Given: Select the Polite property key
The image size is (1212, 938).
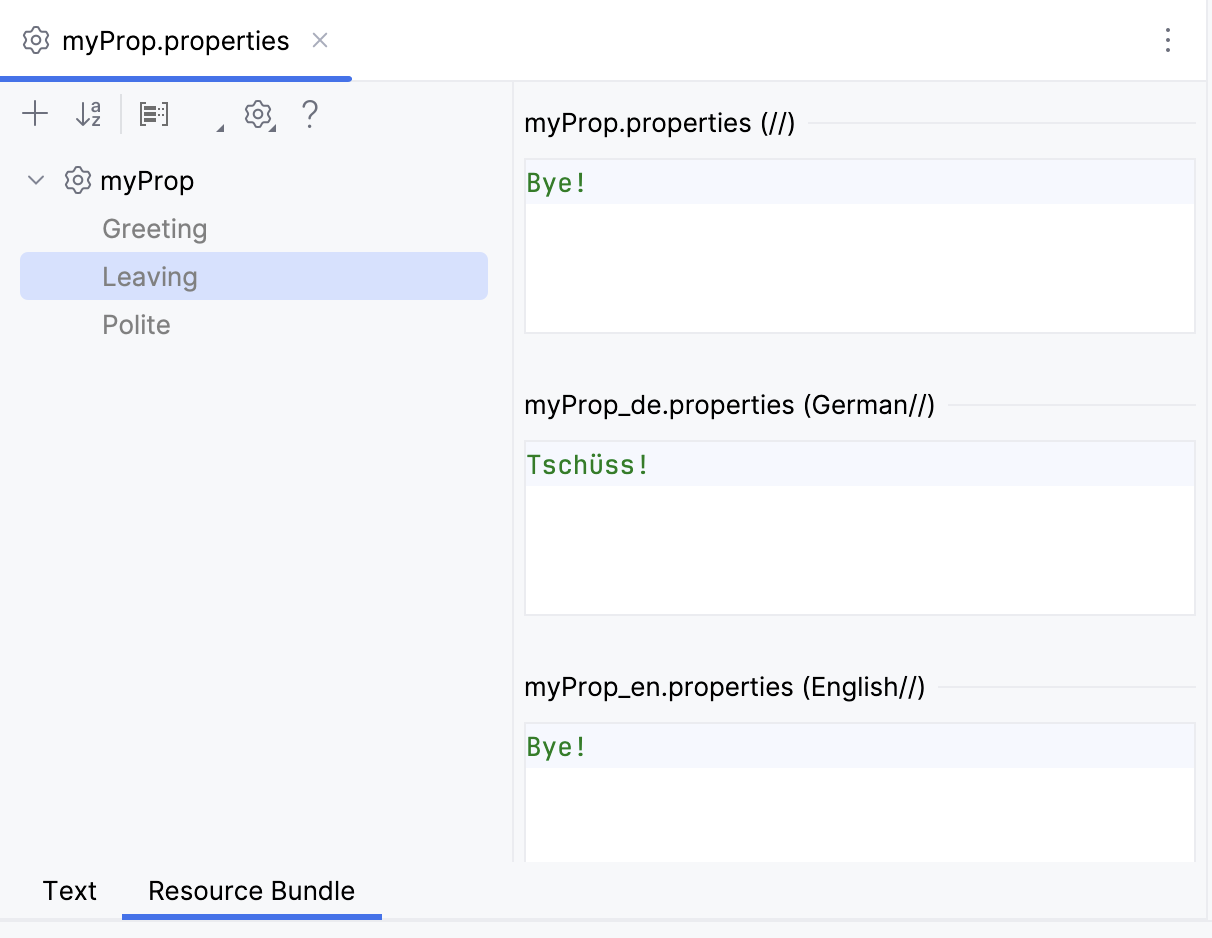Looking at the screenshot, I should click(x=136, y=324).
